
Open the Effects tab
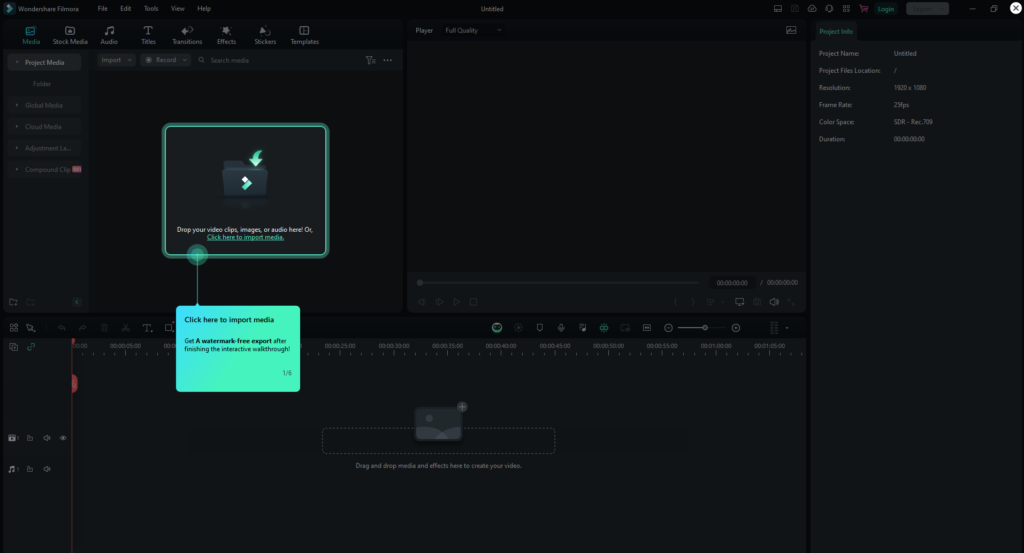[x=227, y=35]
